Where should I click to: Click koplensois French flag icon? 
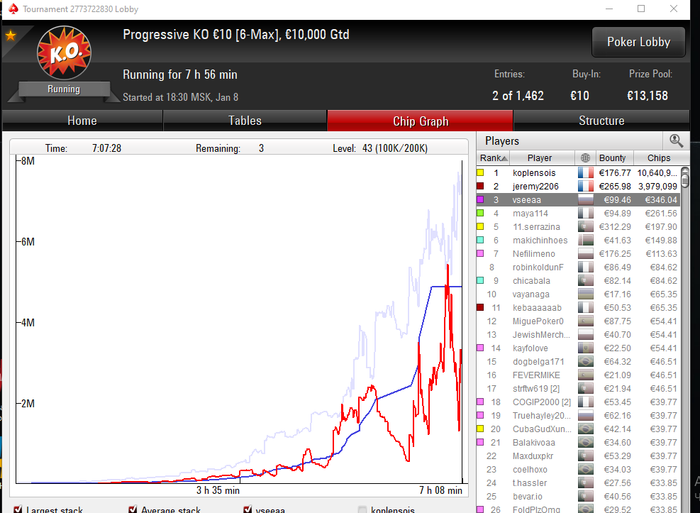click(585, 173)
